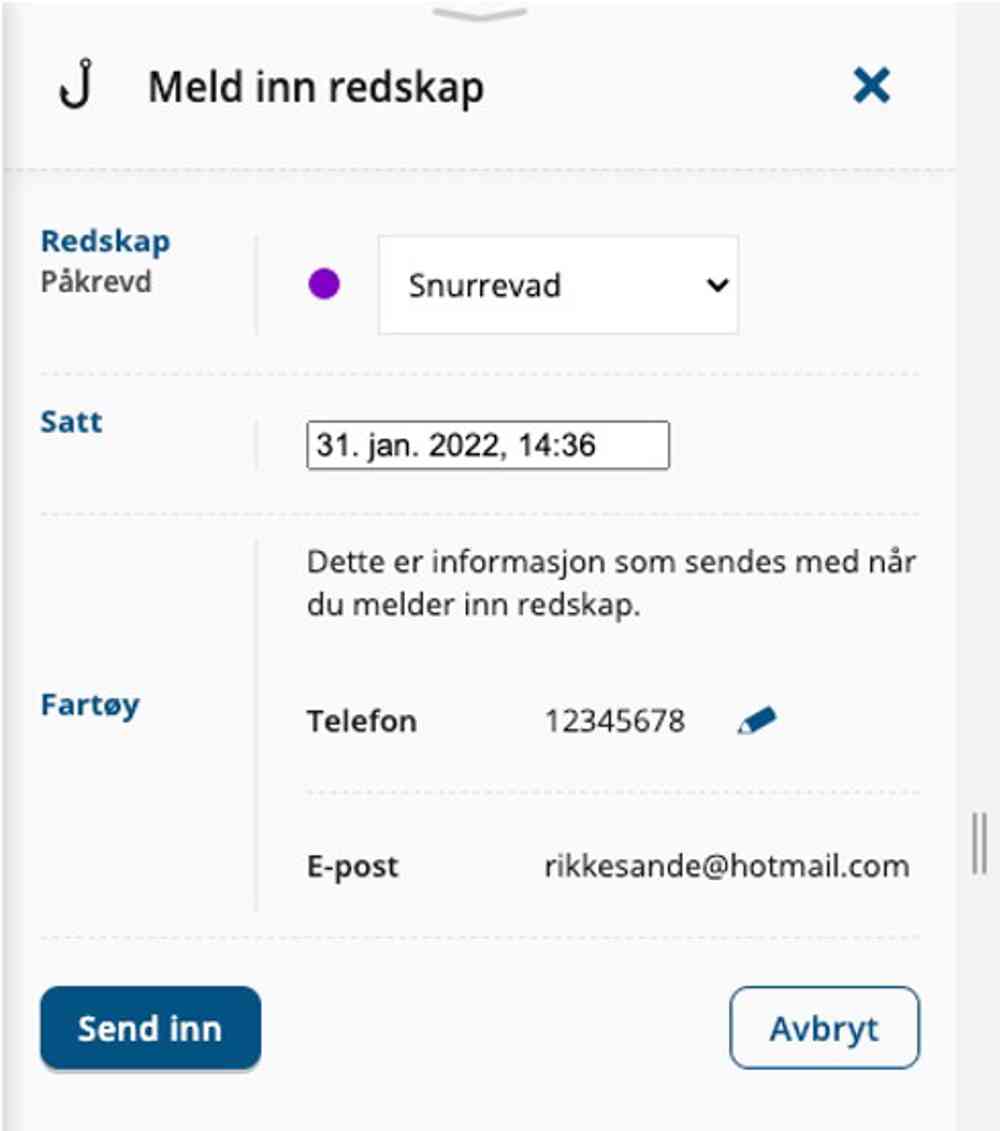Focus the Satt date and time field

coord(487,445)
